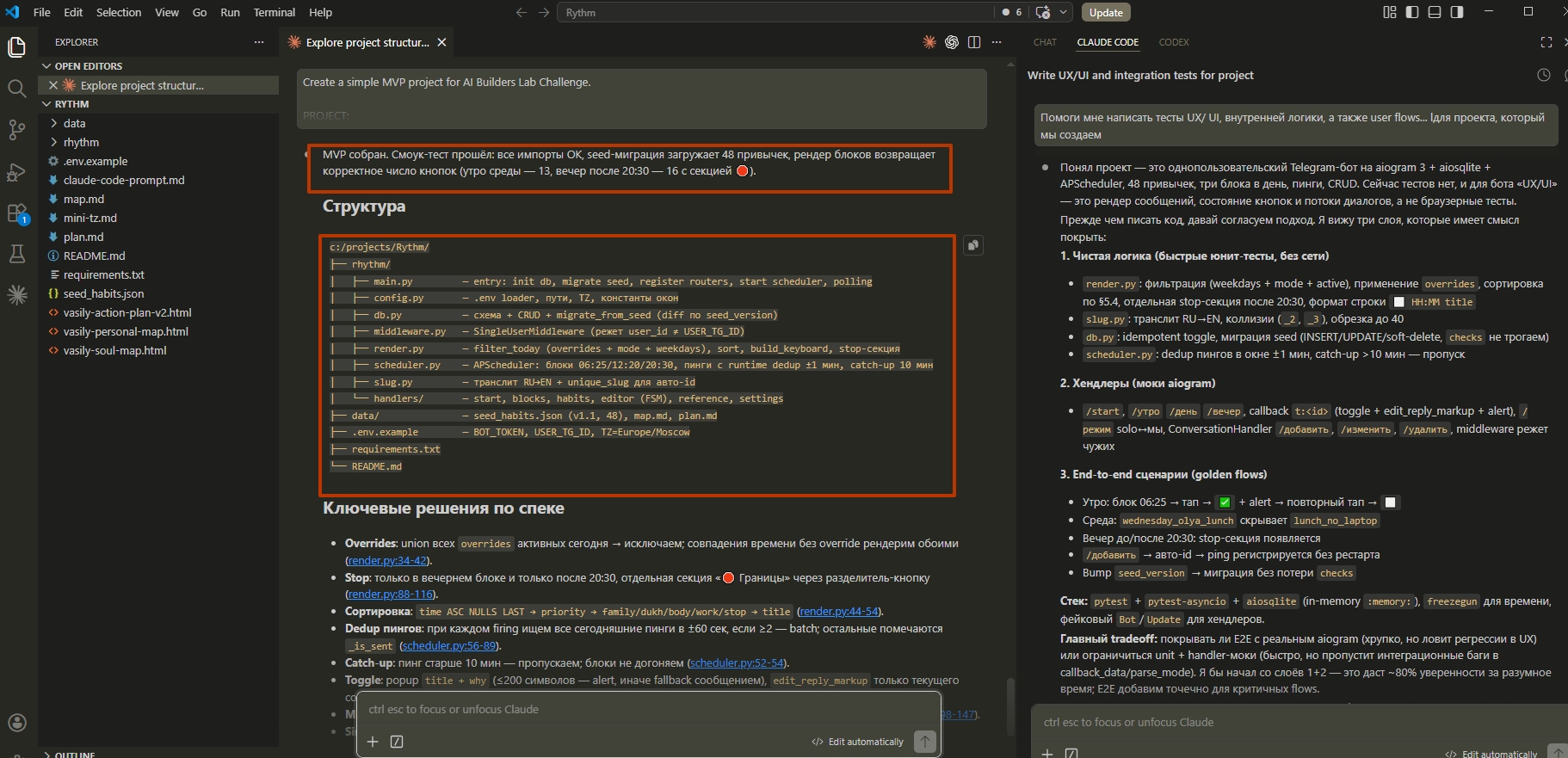Toggle primary side bar visibility
Viewport: 1568px width, 758px height.
pos(1412,12)
